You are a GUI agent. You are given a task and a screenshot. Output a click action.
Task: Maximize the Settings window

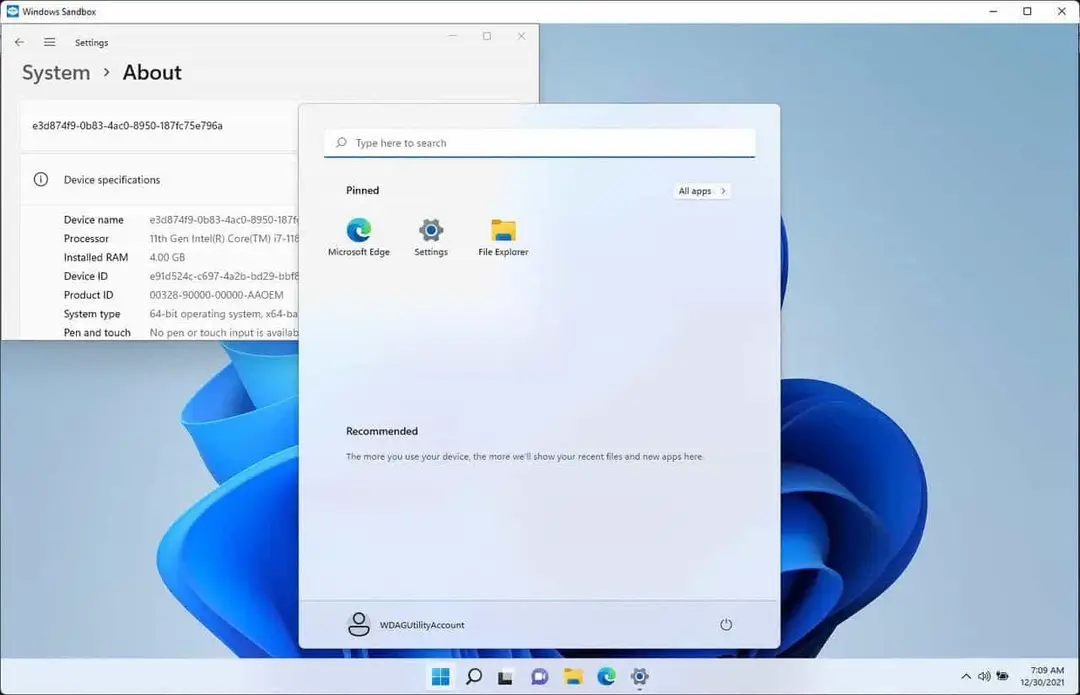point(487,36)
